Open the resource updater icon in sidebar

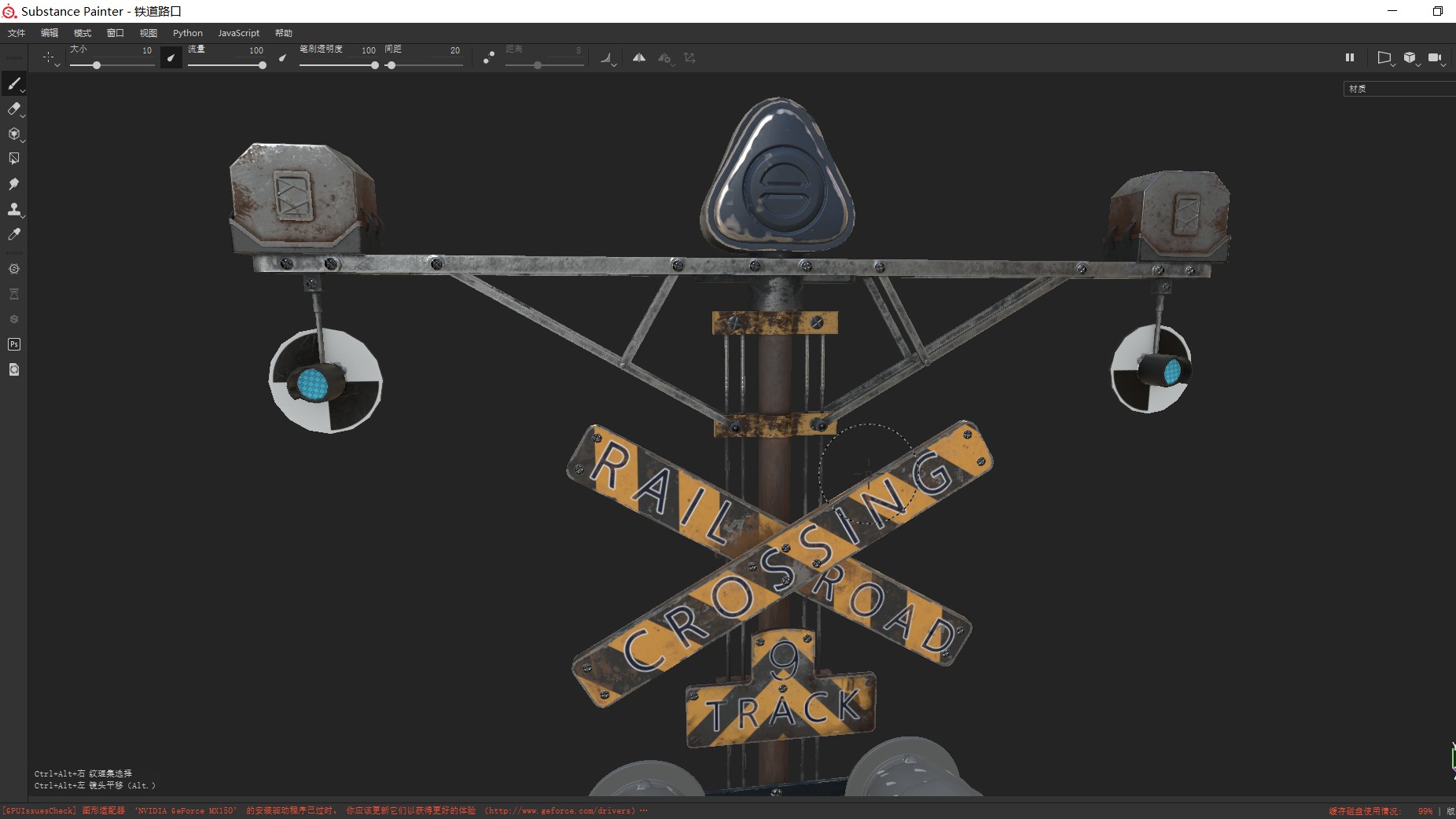(14, 369)
